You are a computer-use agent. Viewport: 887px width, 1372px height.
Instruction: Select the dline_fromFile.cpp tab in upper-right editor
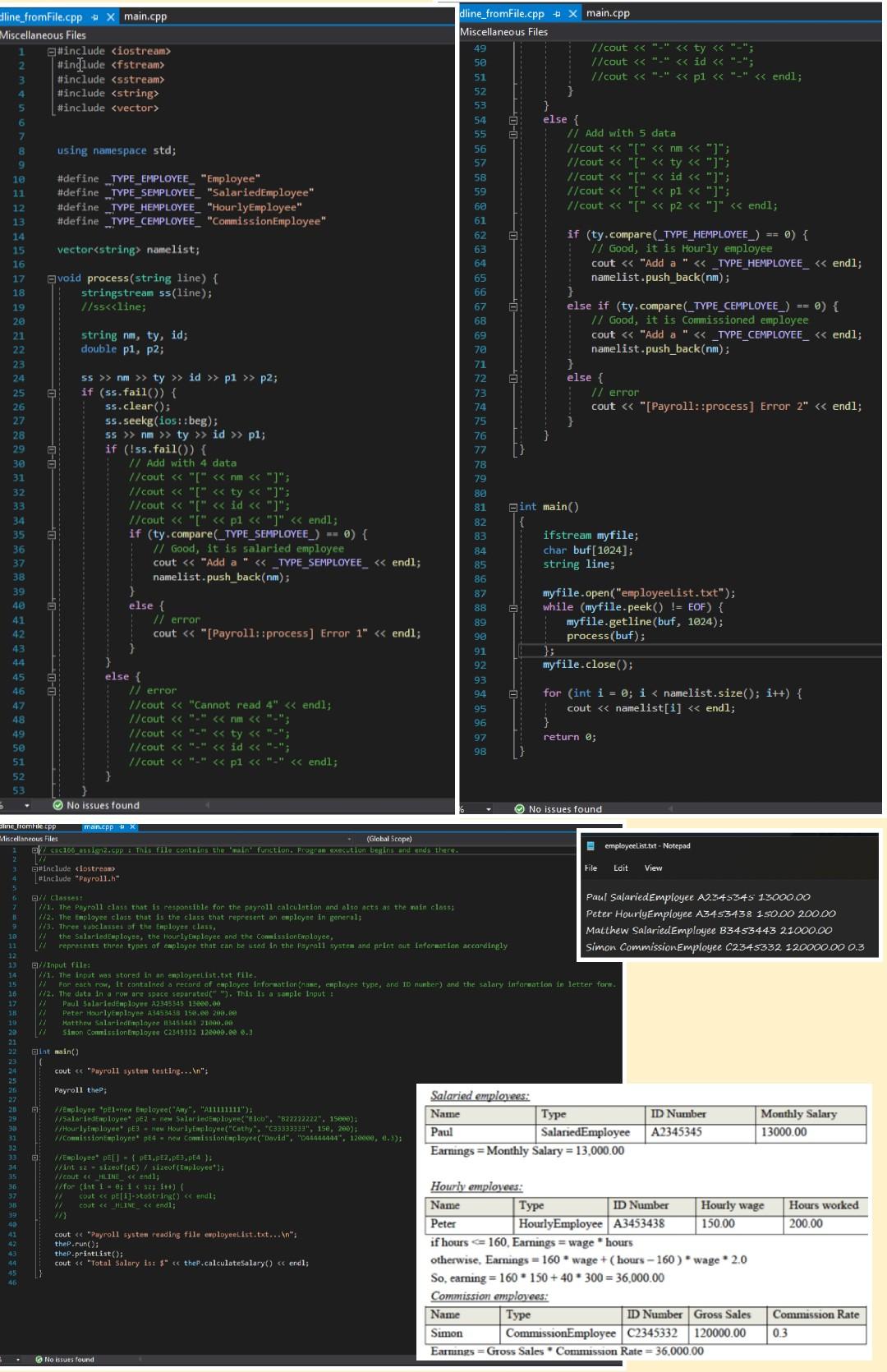(503, 13)
